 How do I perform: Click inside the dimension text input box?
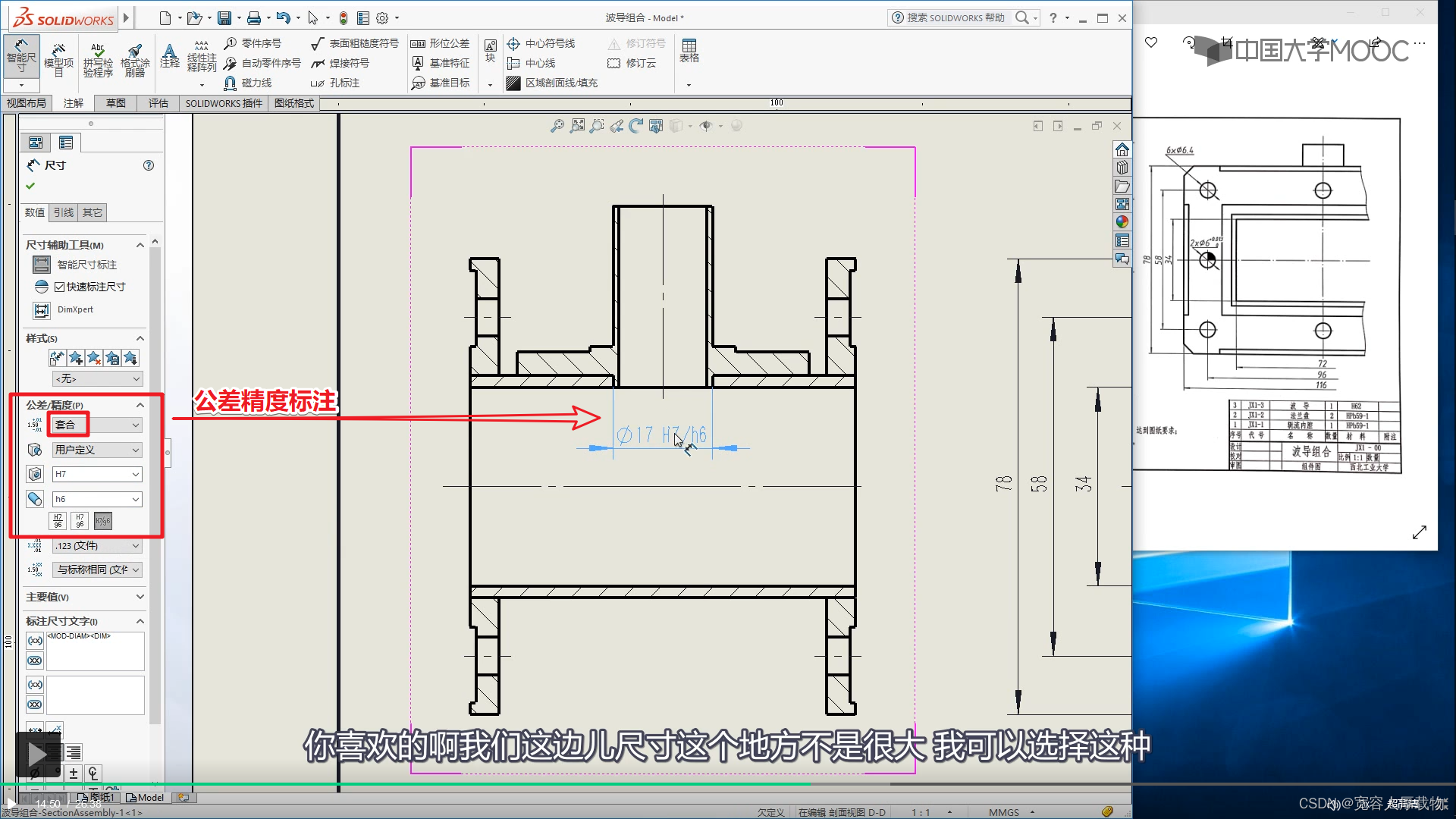95,652
